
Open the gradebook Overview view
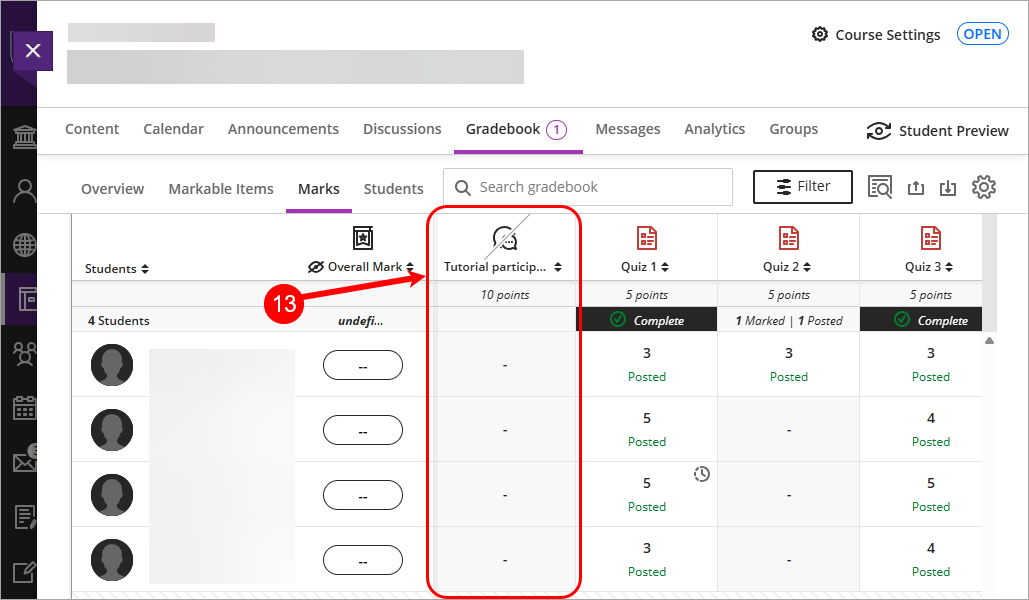point(112,189)
